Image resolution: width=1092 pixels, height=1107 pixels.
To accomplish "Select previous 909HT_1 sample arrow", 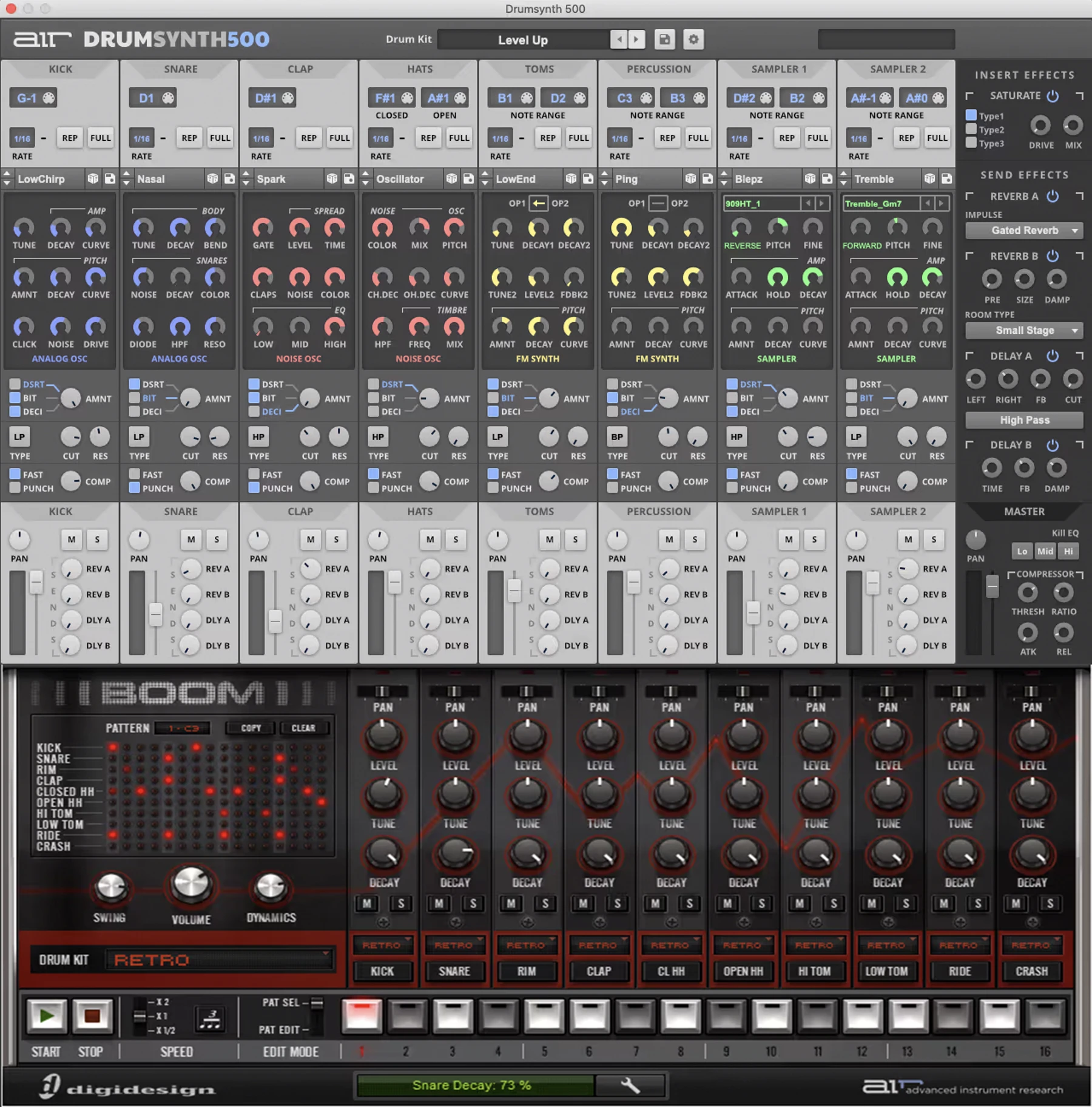I will (807, 203).
